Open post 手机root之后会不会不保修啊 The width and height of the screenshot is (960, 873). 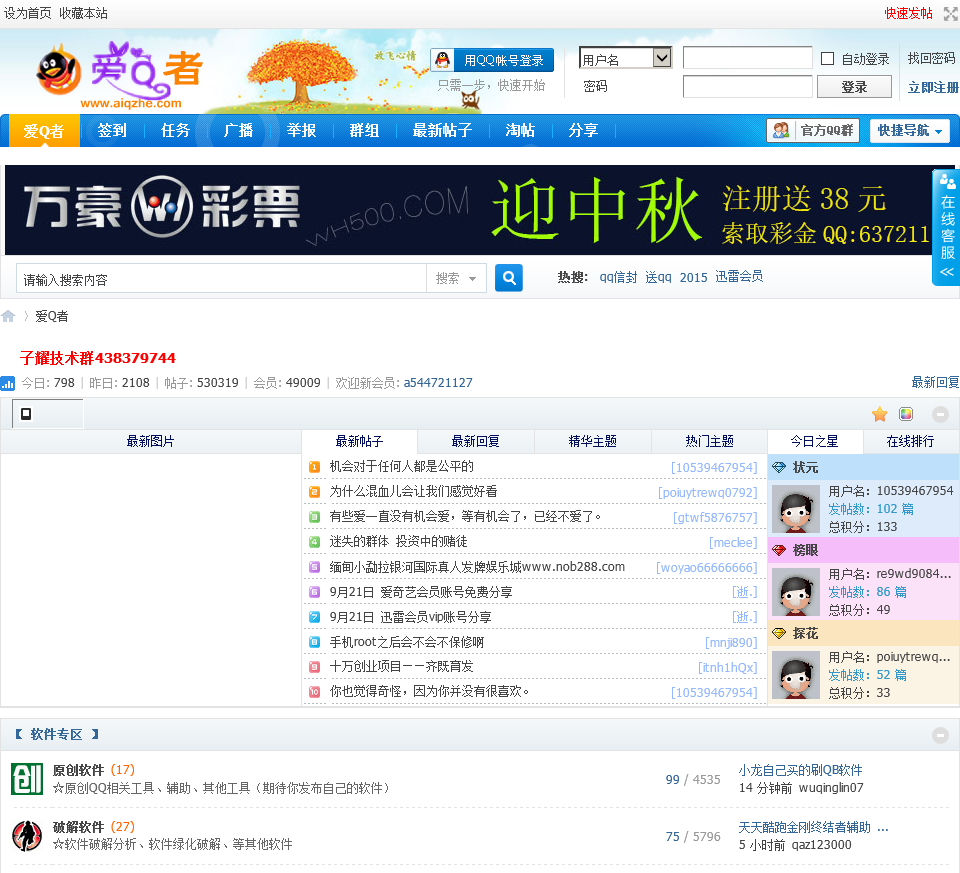pyautogui.click(x=407, y=642)
